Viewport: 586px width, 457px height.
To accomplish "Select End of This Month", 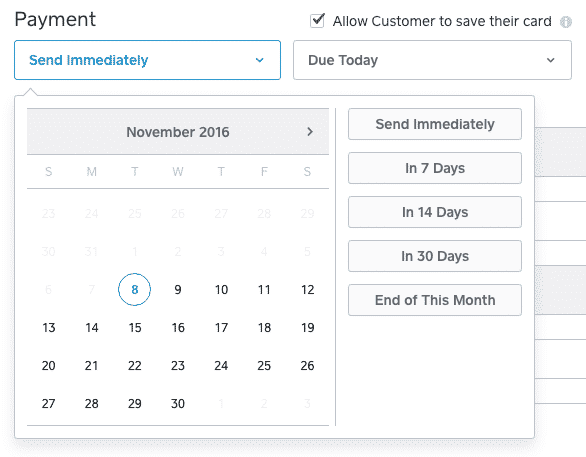I will [x=435, y=300].
